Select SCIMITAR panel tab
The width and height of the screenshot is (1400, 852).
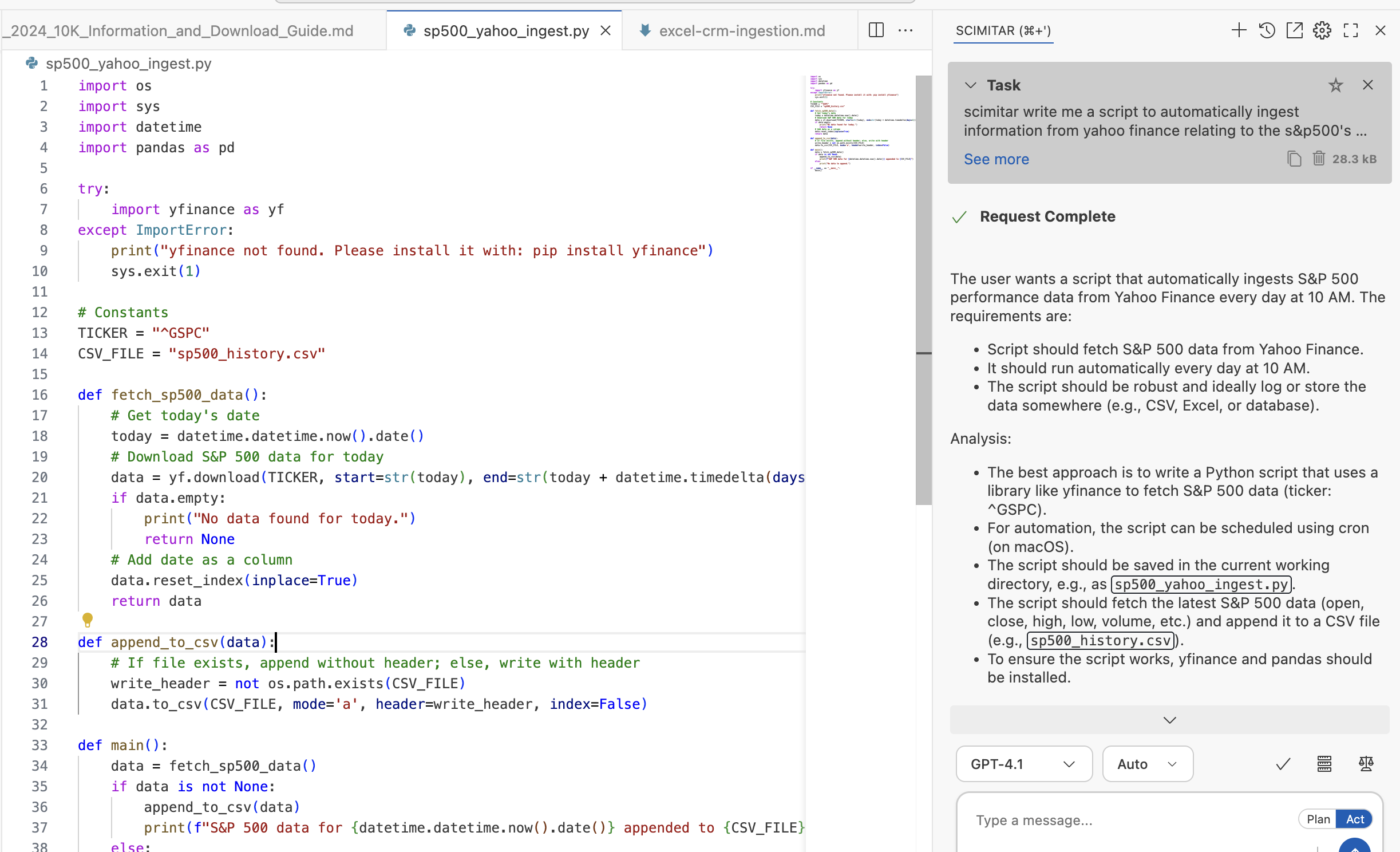(1003, 31)
